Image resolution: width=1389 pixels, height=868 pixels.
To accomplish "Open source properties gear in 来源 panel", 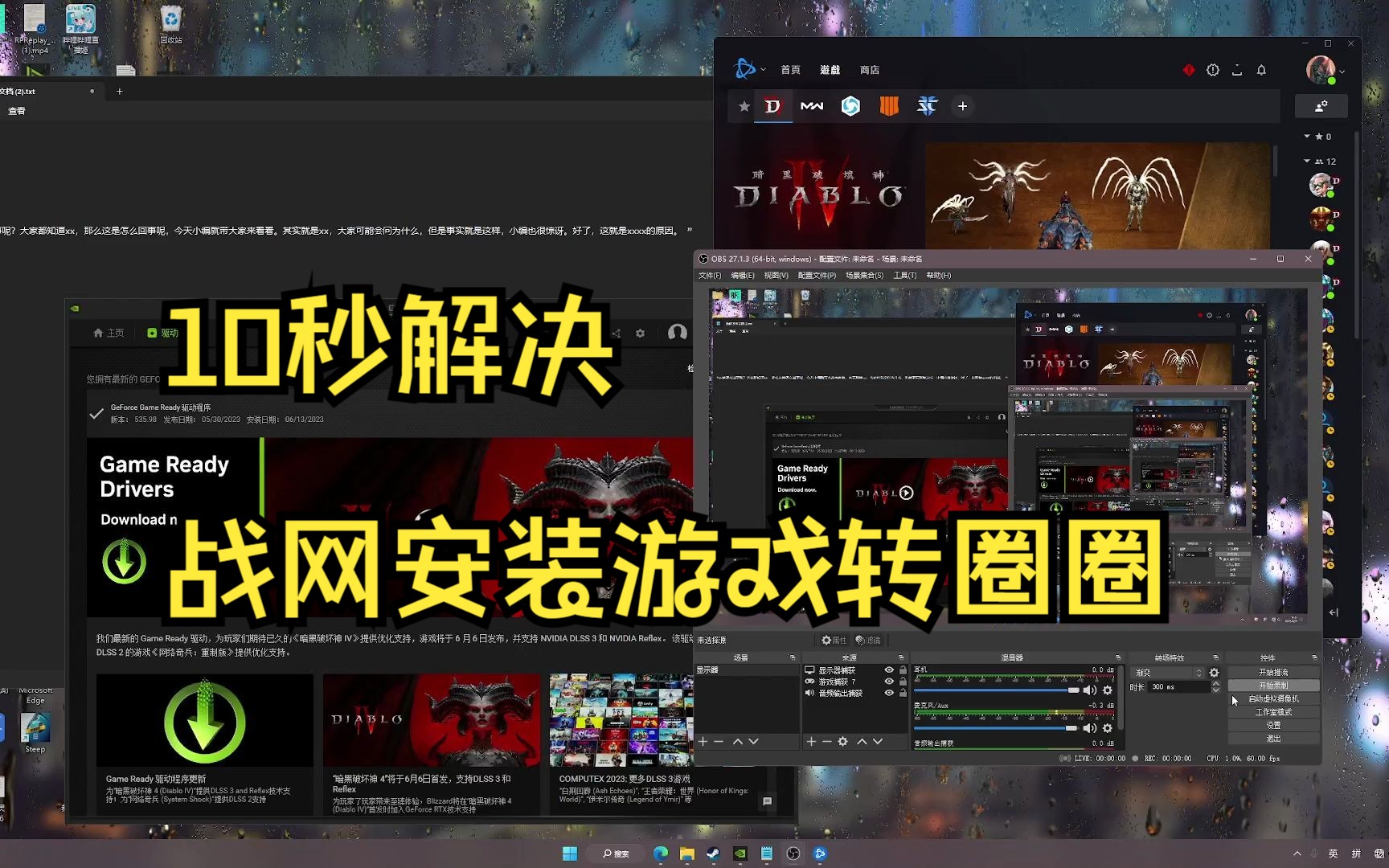I will tap(842, 741).
